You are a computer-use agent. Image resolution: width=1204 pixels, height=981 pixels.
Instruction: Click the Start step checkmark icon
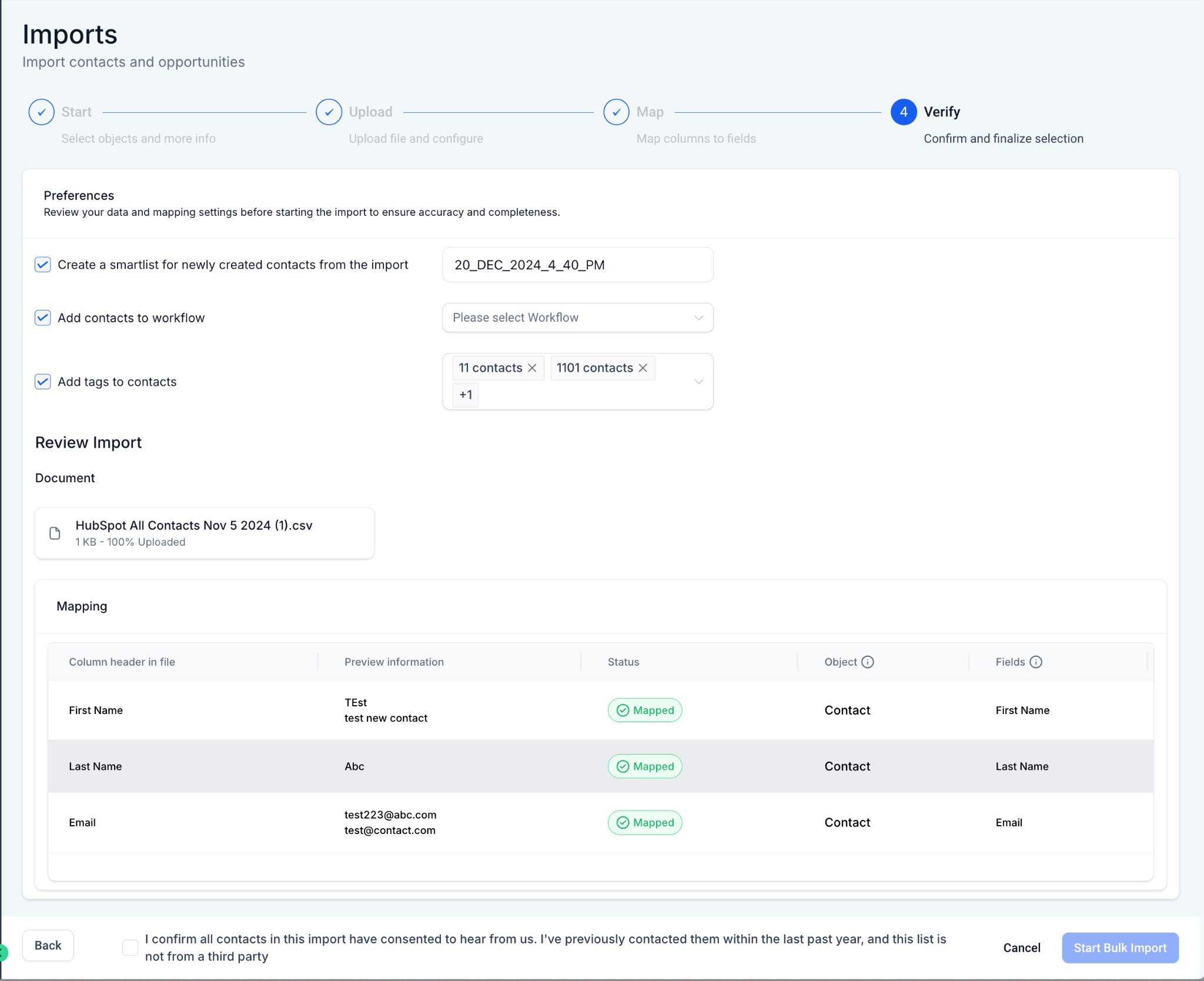click(42, 112)
